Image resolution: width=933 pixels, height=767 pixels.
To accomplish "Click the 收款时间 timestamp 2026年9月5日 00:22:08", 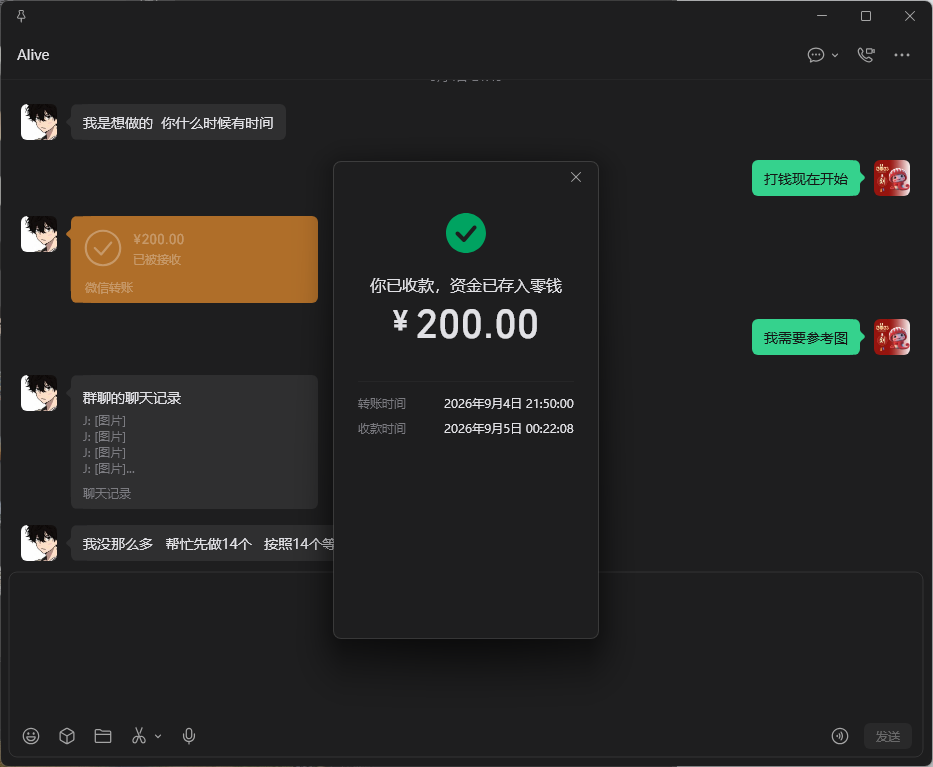I will pyautogui.click(x=509, y=428).
